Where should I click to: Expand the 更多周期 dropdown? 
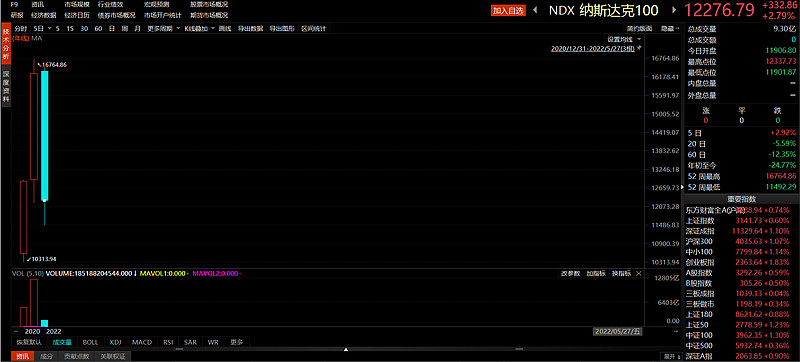[163, 29]
